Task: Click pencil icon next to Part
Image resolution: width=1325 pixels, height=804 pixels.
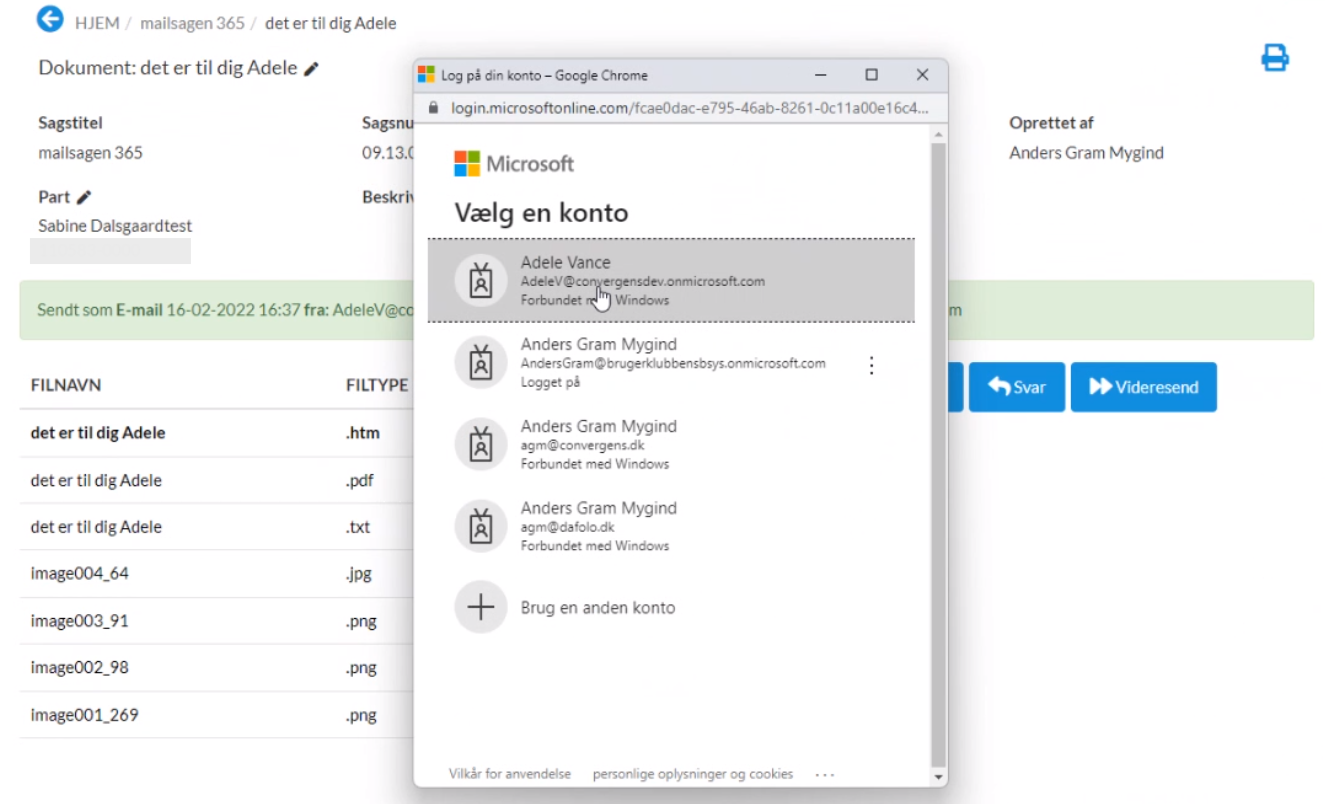Action: [x=84, y=198]
